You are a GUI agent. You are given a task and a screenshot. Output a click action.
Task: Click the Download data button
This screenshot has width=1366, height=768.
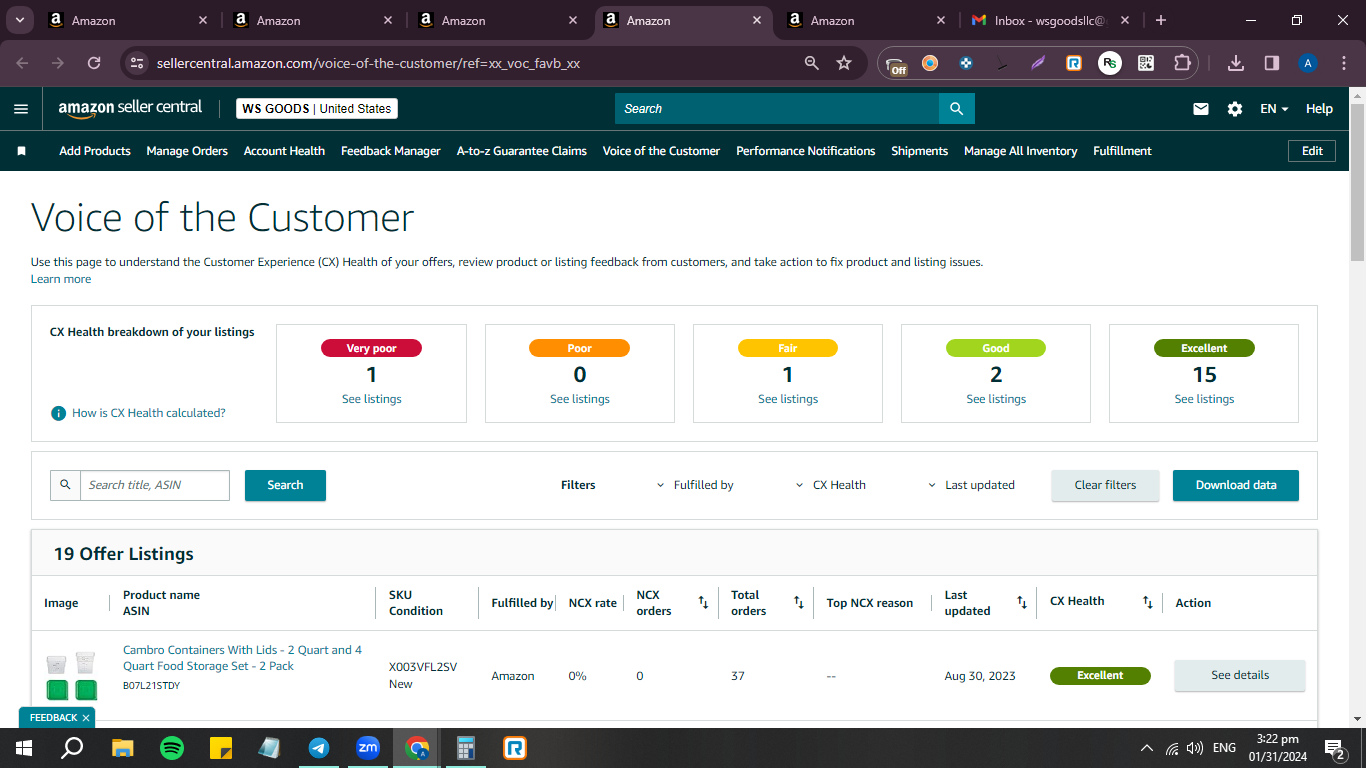pyautogui.click(x=1236, y=485)
